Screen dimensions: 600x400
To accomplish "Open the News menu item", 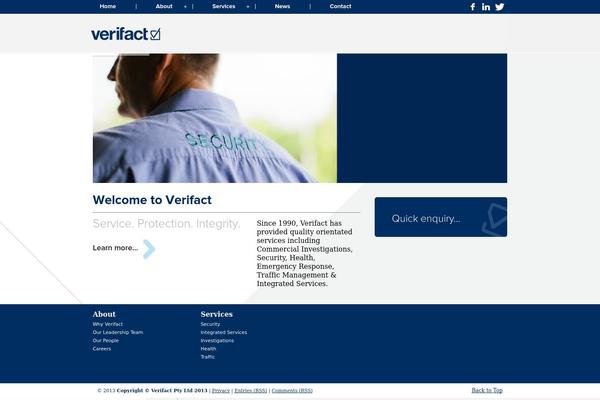I will [x=282, y=7].
